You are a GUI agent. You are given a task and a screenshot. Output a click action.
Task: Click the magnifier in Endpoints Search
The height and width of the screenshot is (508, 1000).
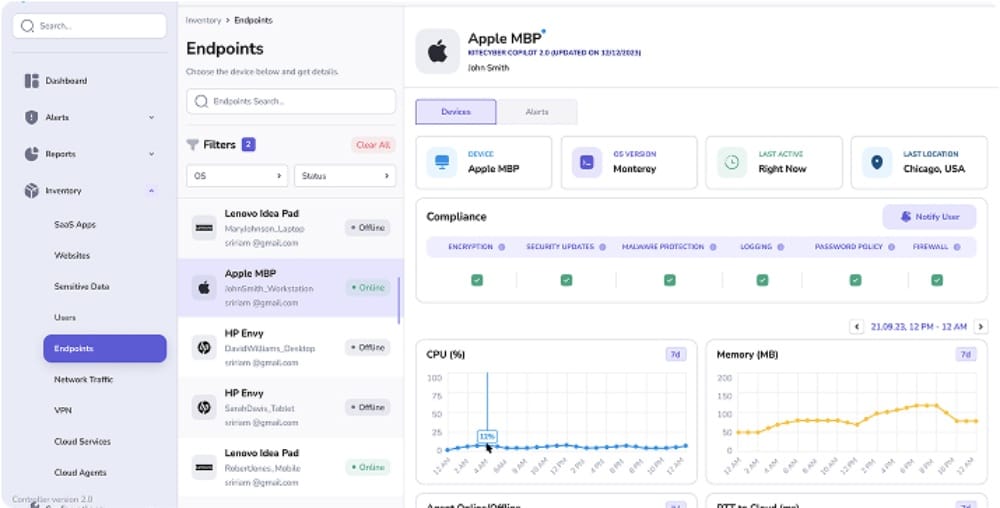[x=202, y=101]
